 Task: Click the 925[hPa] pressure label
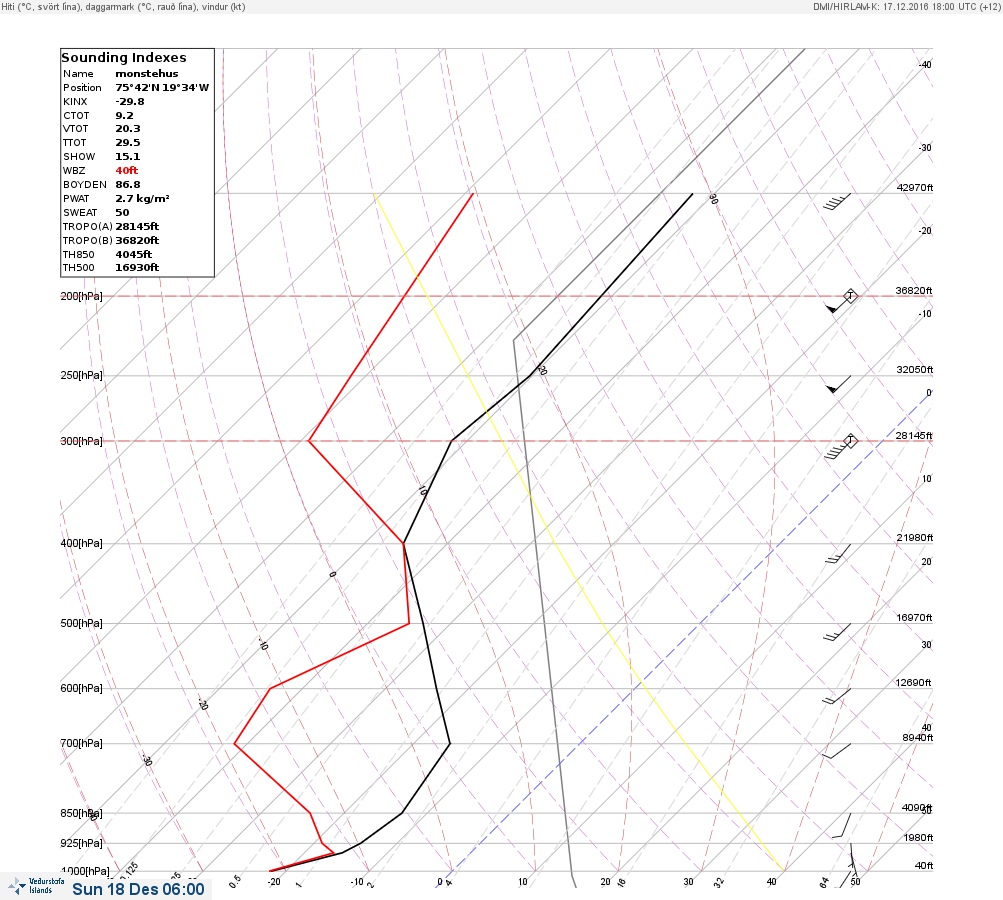coord(81,843)
